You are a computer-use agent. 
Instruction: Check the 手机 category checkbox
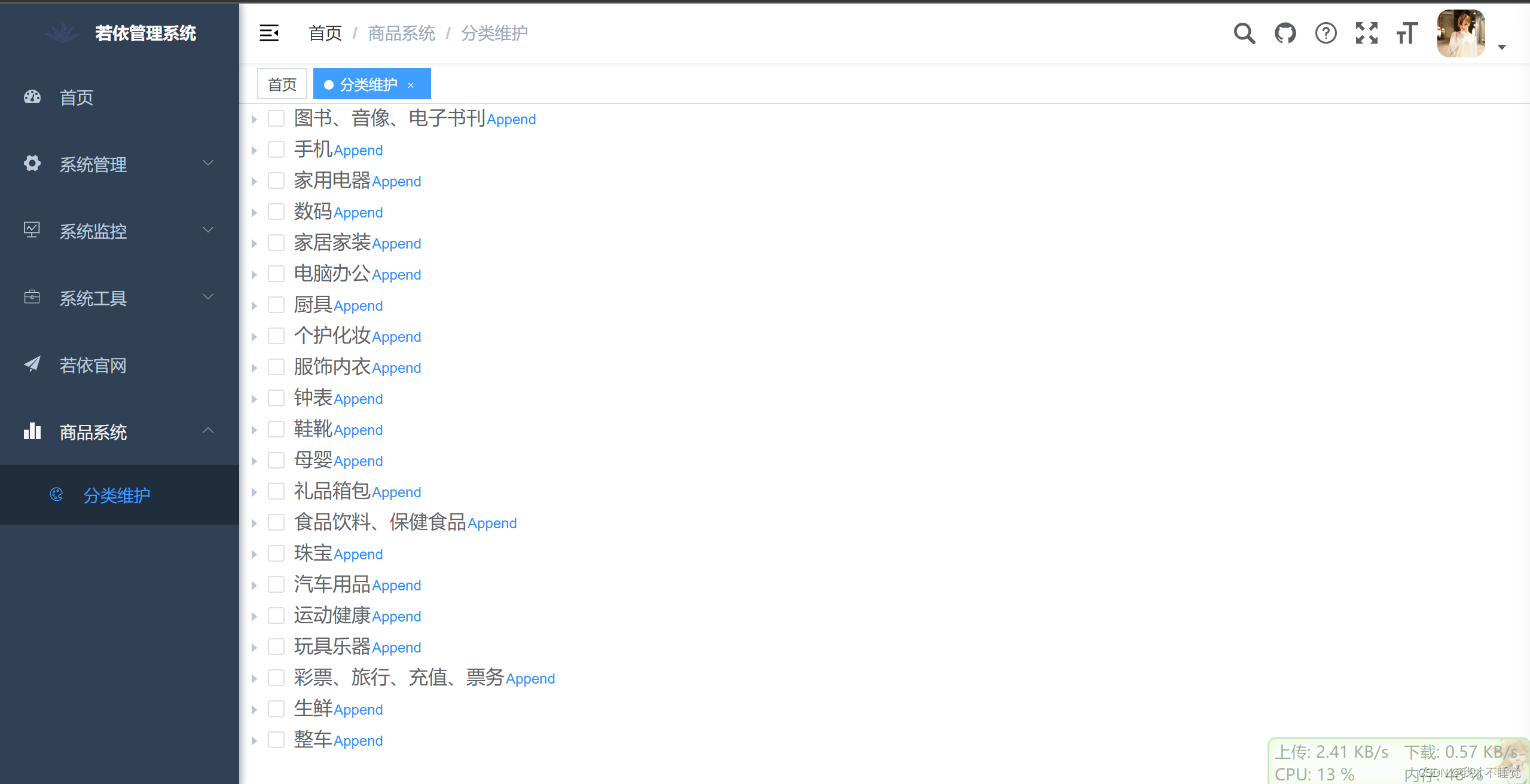click(276, 149)
